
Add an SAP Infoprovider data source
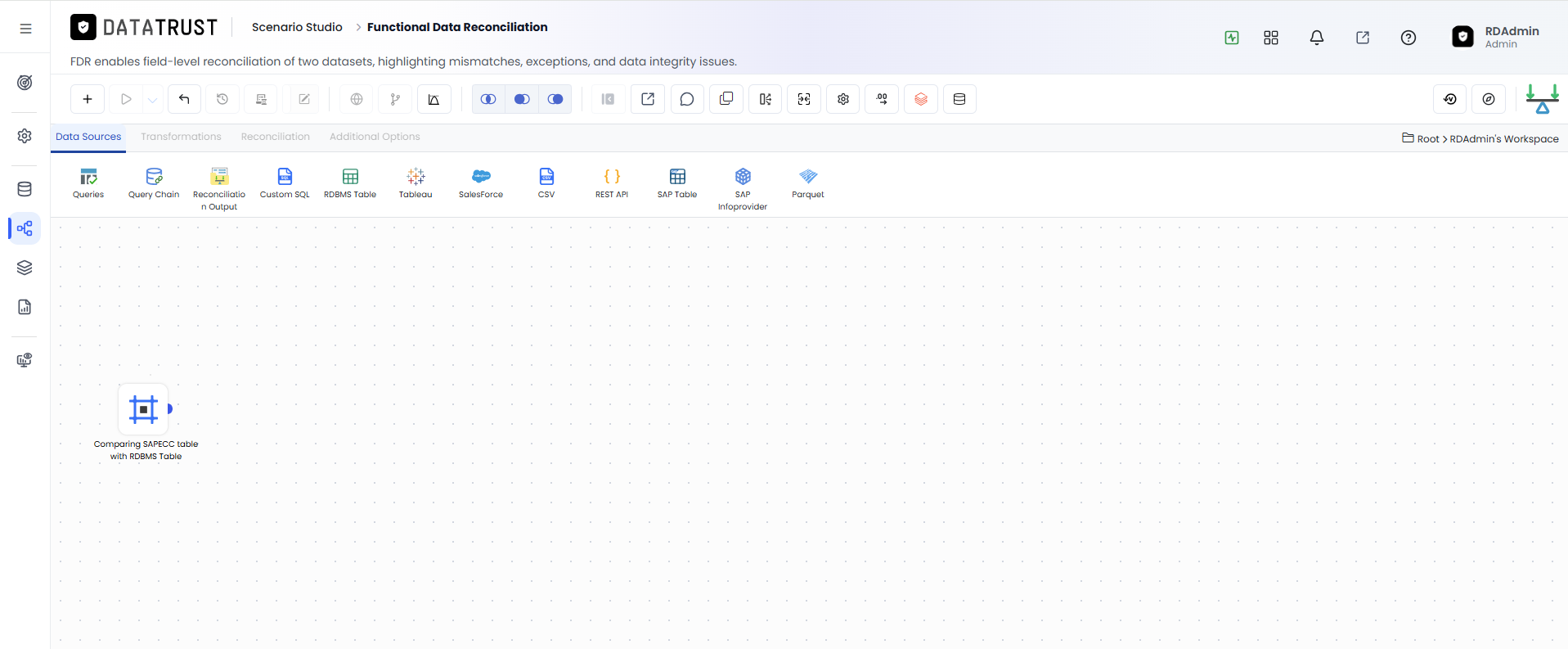[743, 189]
